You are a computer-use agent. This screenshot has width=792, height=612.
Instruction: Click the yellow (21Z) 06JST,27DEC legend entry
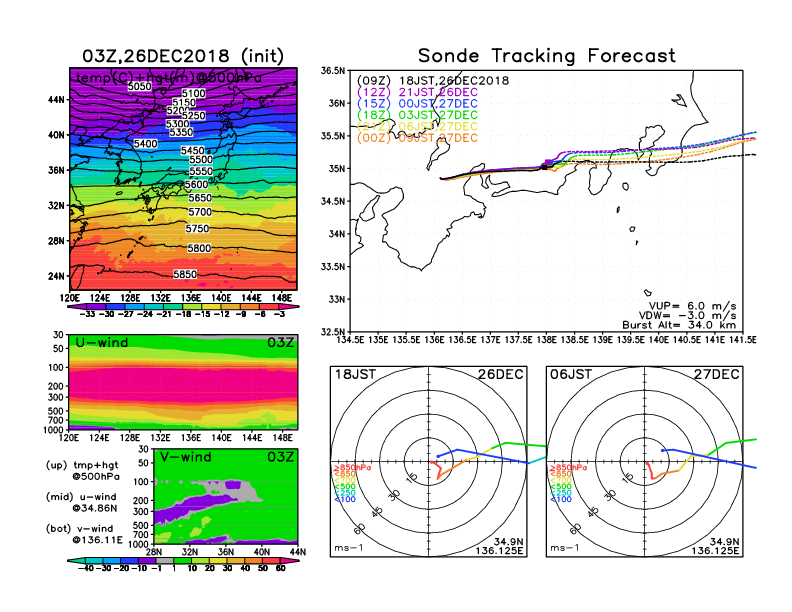pyautogui.click(x=417, y=126)
